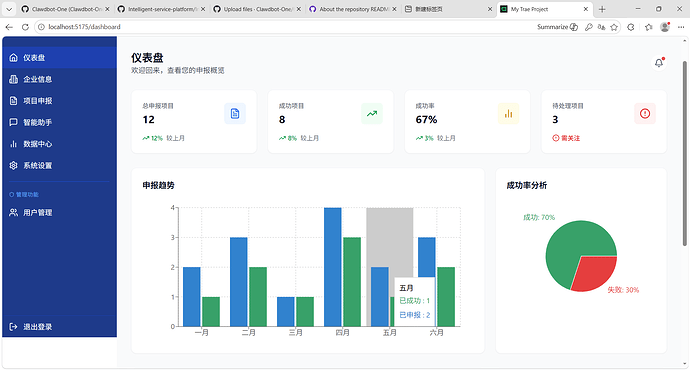690x370 pixels.
Task: Click the 成功: 70% pie label
Action: coord(539,217)
